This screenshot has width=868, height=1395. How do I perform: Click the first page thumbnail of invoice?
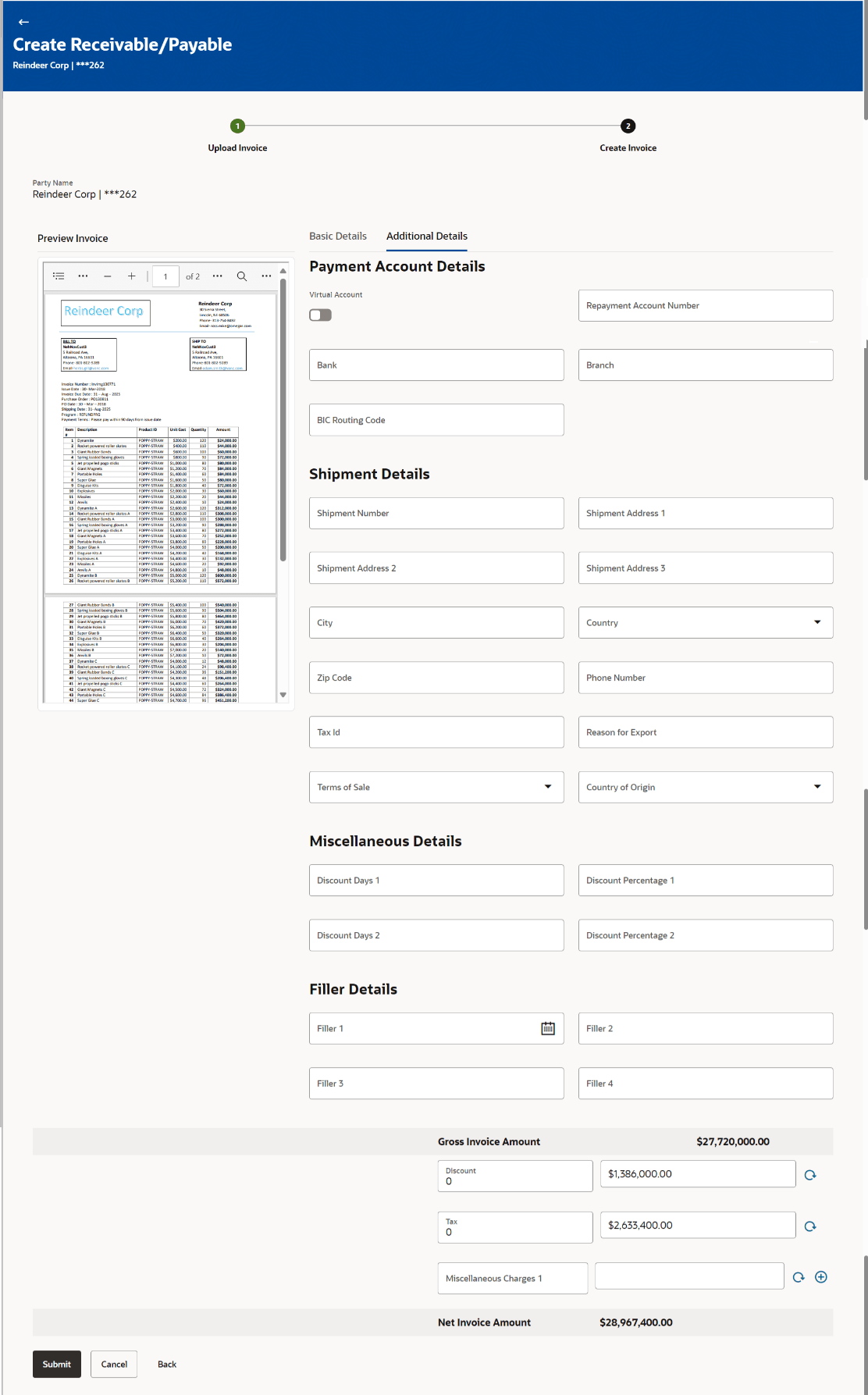161,443
